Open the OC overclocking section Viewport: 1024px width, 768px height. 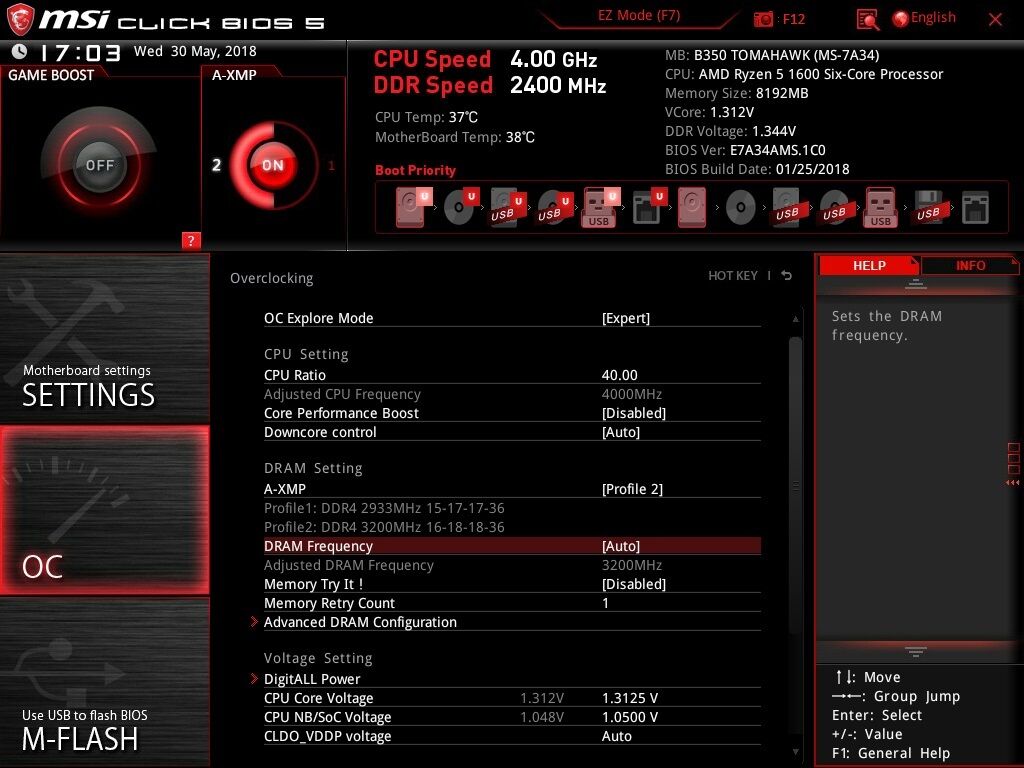click(x=104, y=510)
